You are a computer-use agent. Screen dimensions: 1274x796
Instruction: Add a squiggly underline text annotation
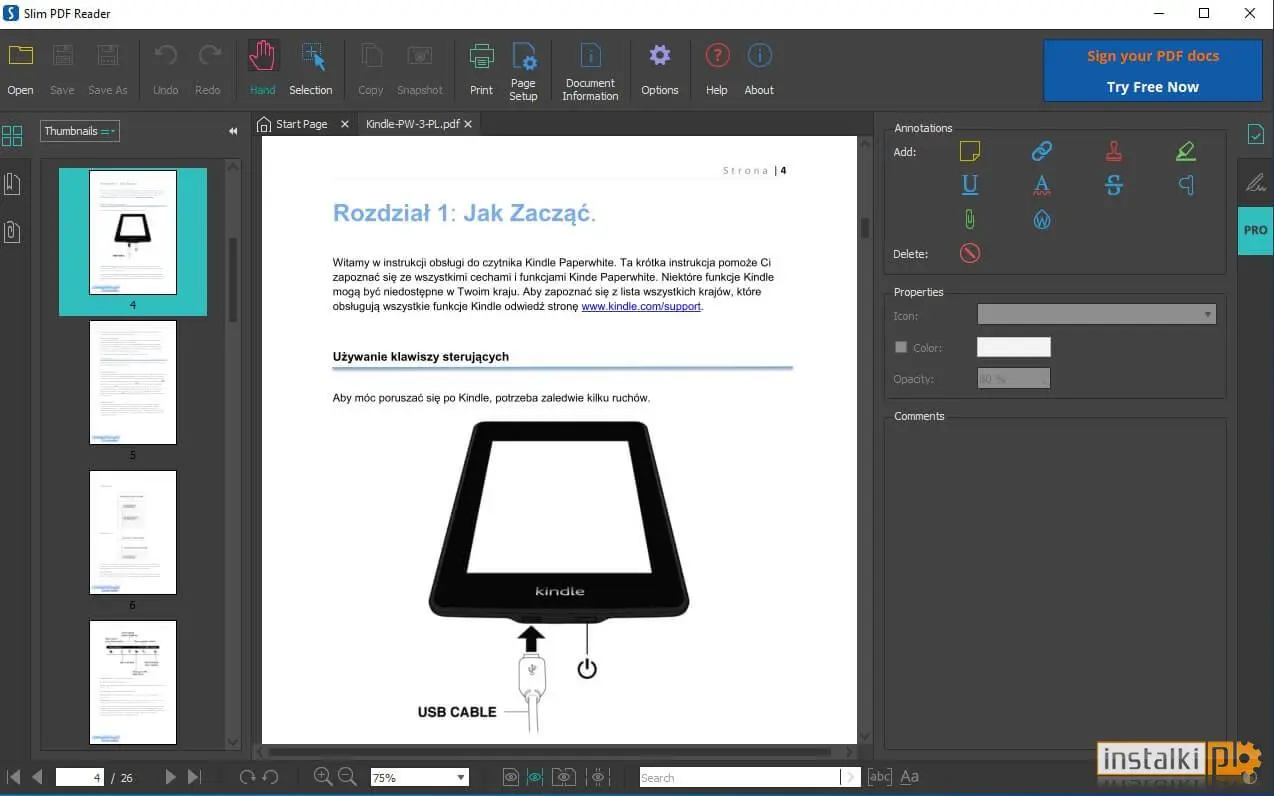(1042, 185)
